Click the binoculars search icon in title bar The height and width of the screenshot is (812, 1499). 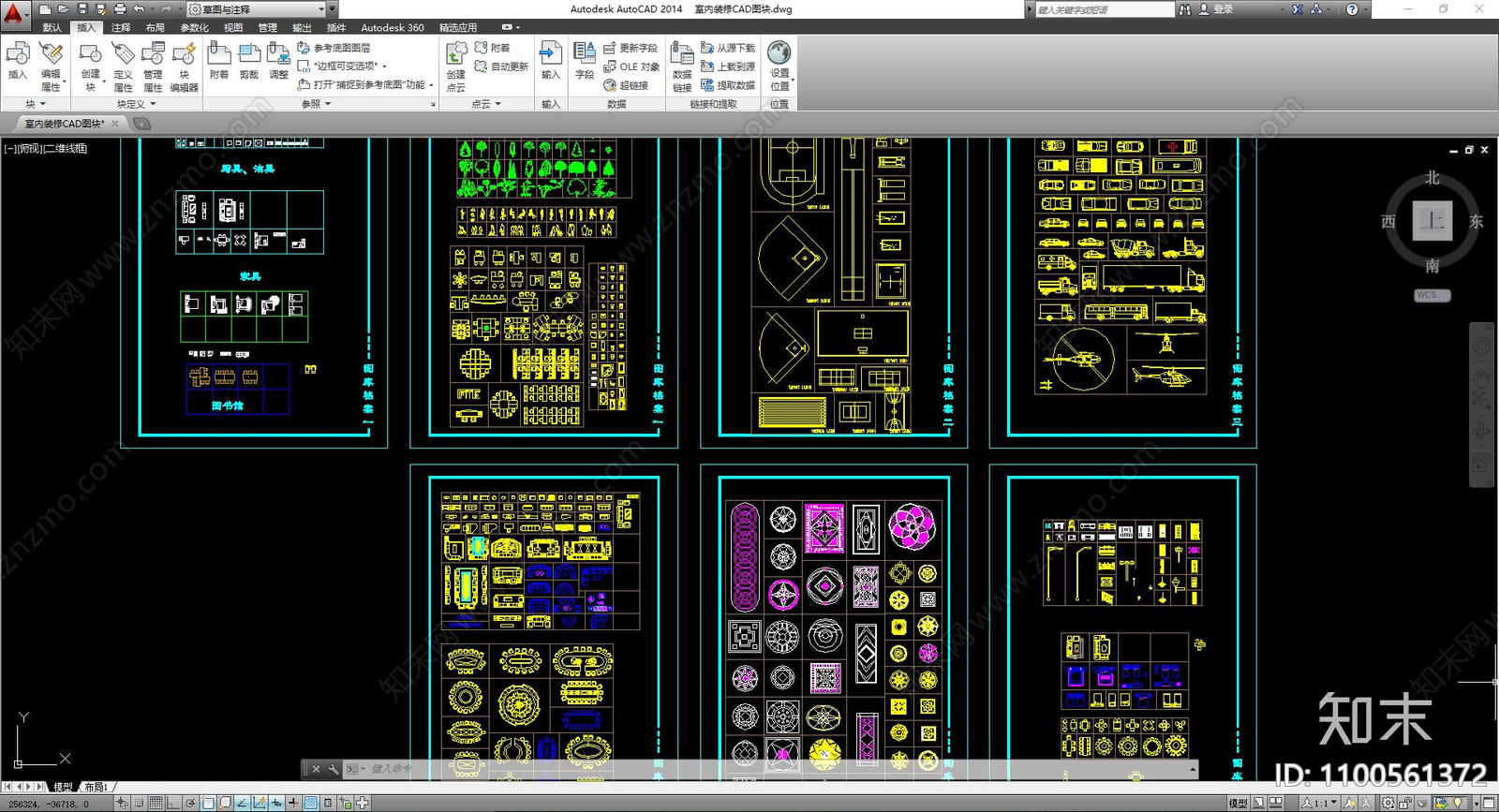click(x=1185, y=9)
